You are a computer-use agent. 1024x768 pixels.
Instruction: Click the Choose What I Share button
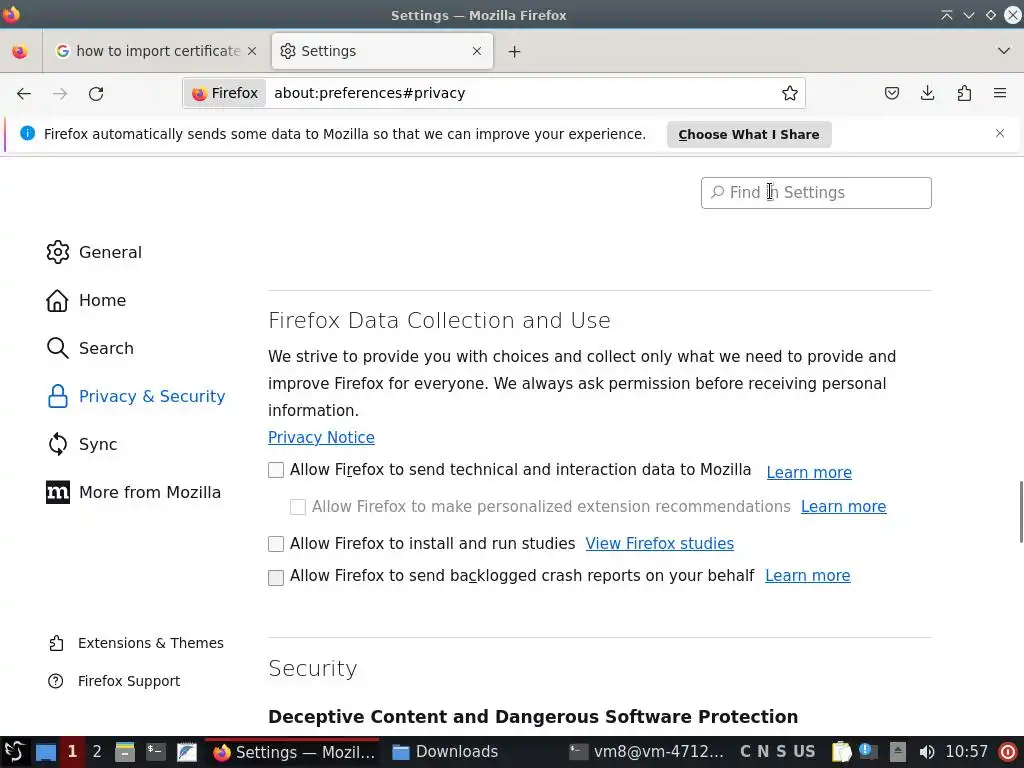tap(748, 134)
